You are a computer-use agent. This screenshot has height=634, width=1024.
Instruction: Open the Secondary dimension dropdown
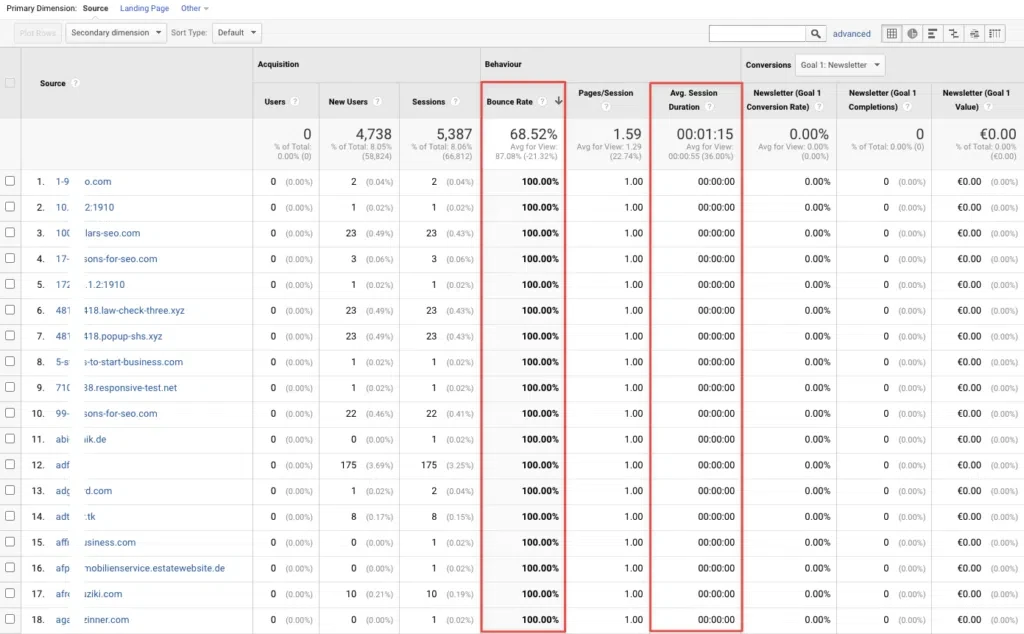pyautogui.click(x=115, y=32)
